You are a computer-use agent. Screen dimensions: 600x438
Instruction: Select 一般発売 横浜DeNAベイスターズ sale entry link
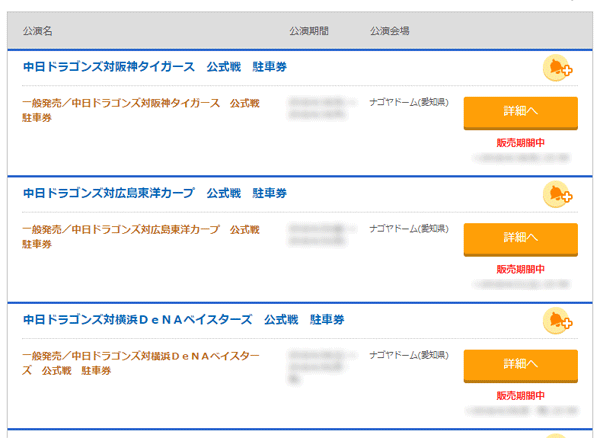141,363
